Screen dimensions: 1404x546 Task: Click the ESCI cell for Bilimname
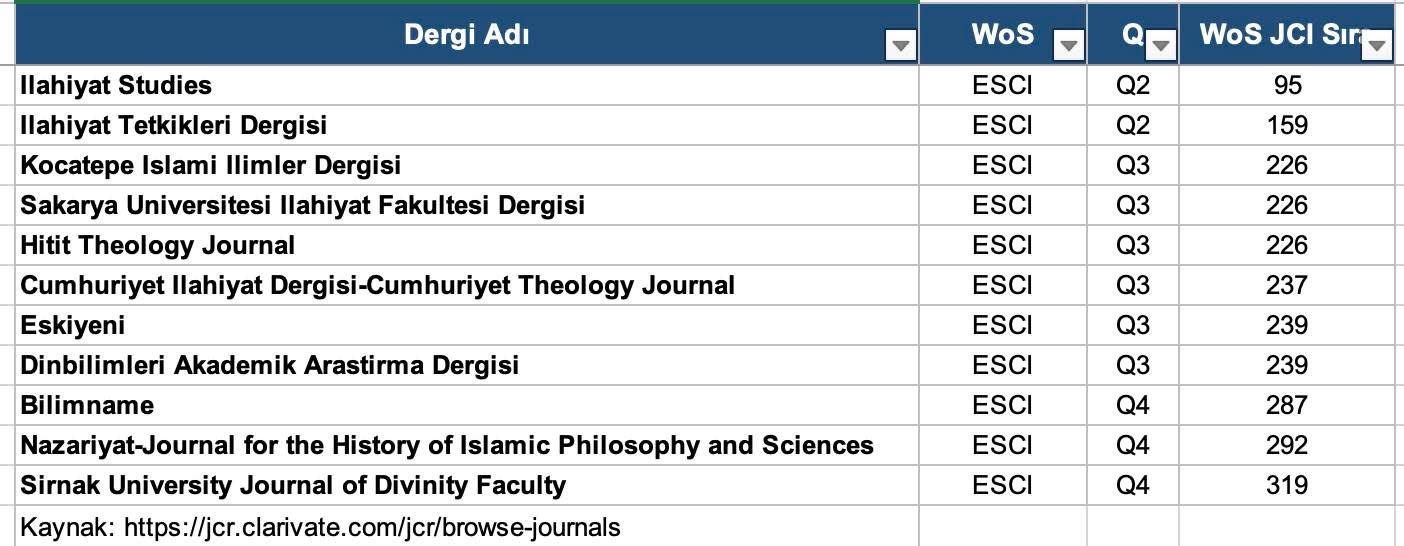tap(1002, 405)
